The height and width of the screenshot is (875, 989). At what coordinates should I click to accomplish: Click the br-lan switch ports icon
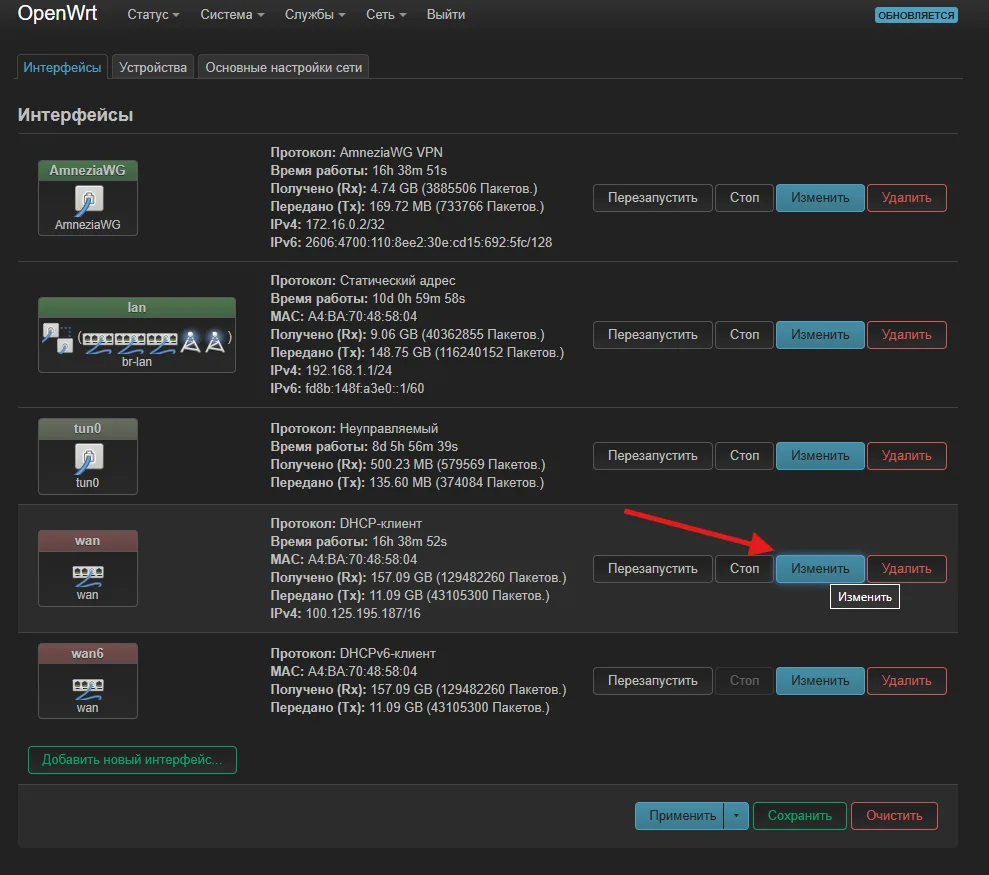pyautogui.click(x=129, y=341)
